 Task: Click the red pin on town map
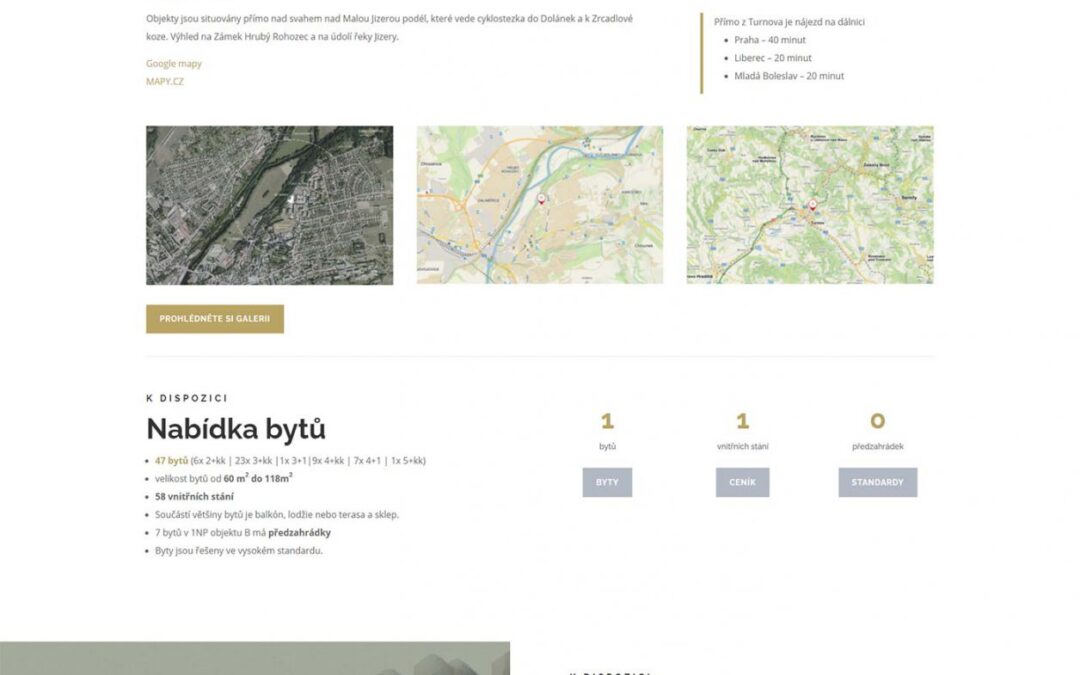(541, 199)
